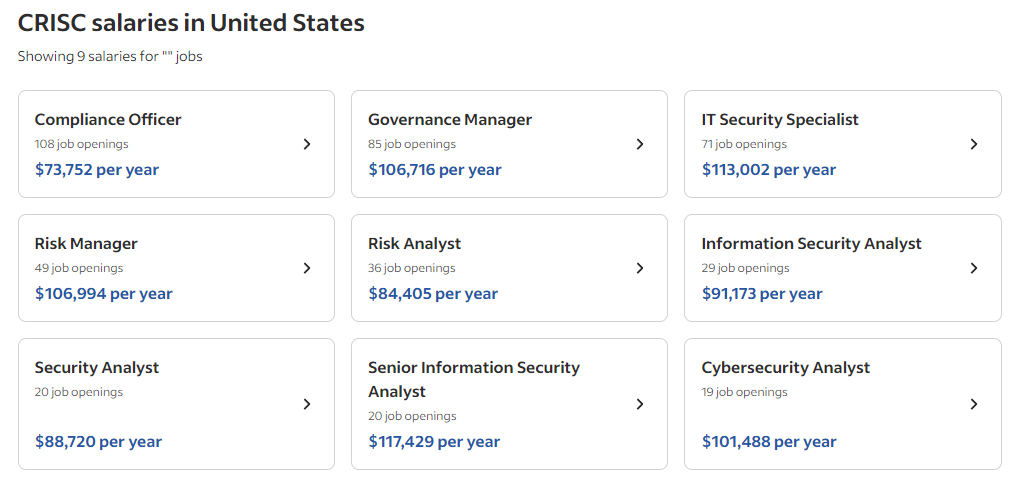This screenshot has width=1019, height=495.
Task: Click the Cybersecurity Analyst chevron
Action: pos(974,404)
